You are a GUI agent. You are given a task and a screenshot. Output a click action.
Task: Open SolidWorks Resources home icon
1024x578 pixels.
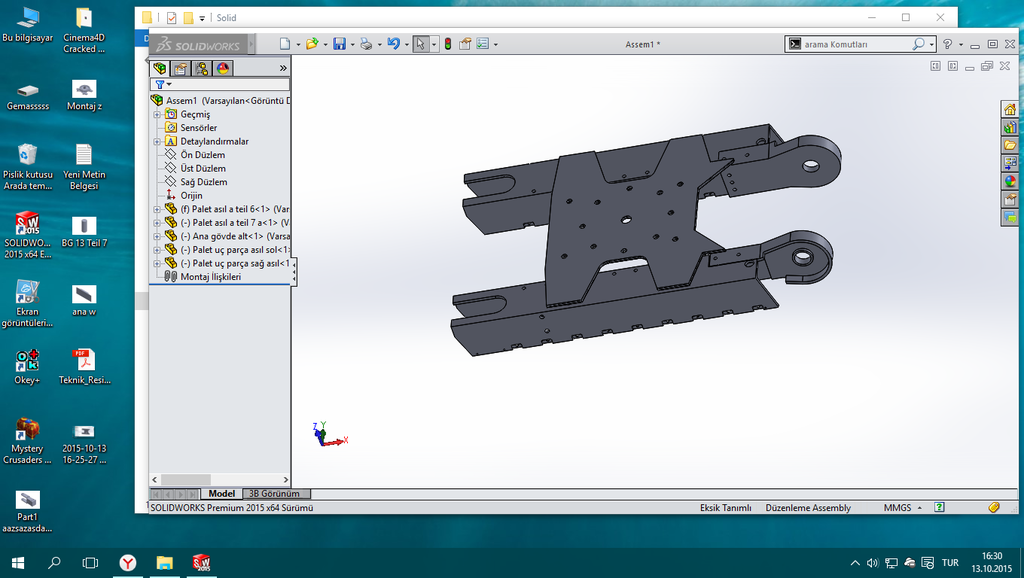[1010, 110]
